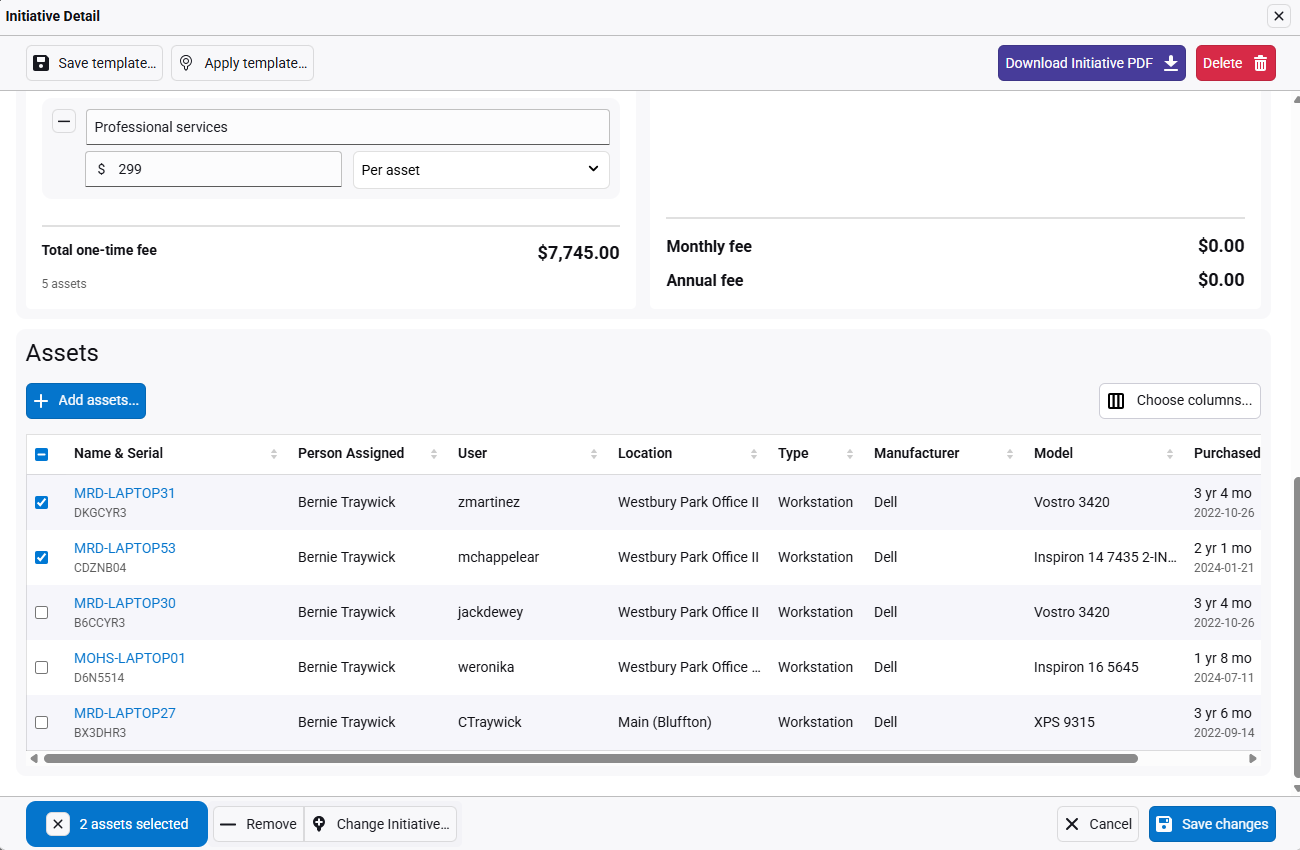1300x850 pixels.
Task: Click the horizontal scrollbar under the assets table
Action: [x=590, y=759]
